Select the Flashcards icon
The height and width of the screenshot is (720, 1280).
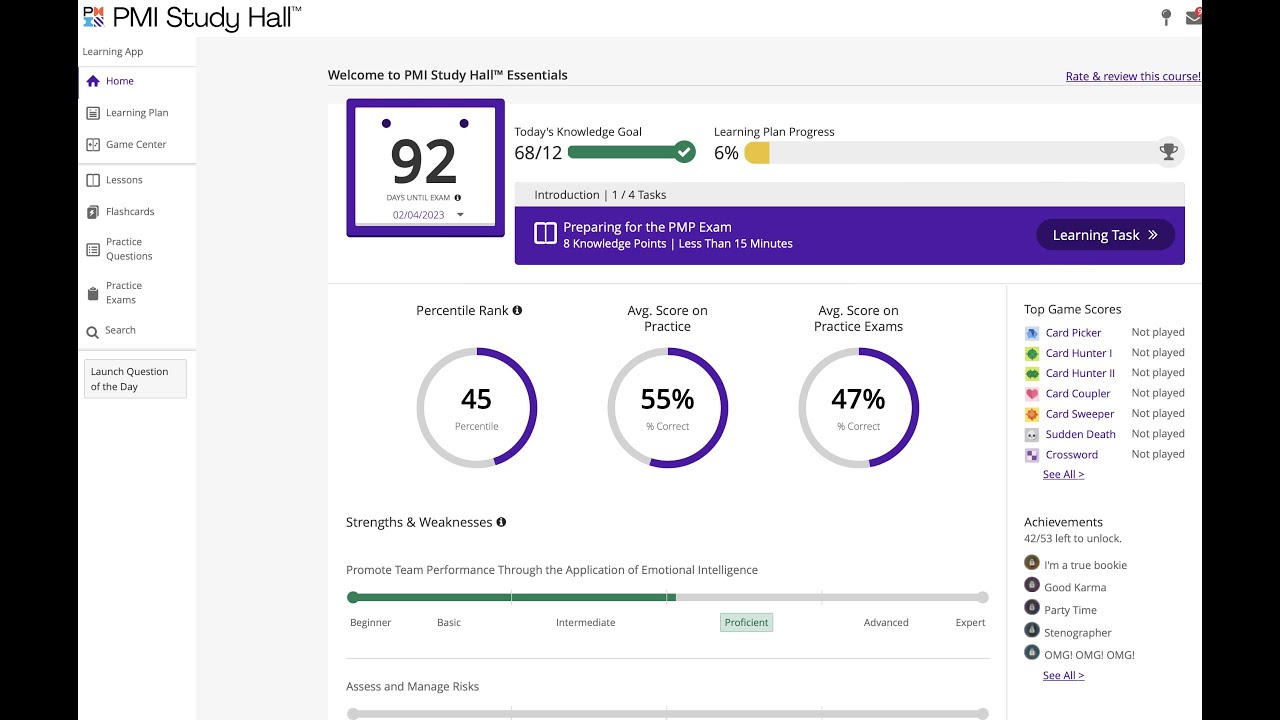tap(93, 212)
